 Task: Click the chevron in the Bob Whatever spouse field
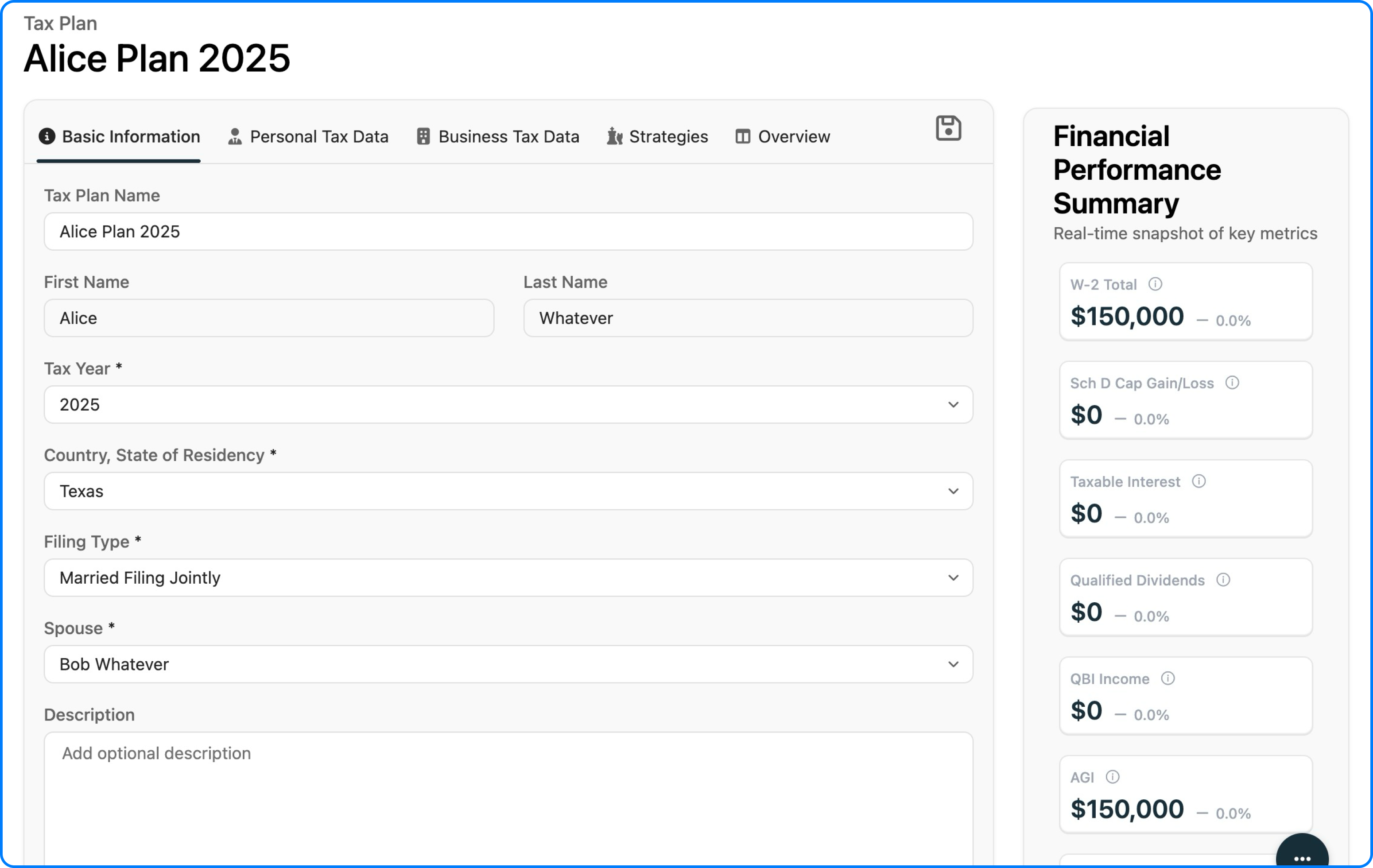coord(953,665)
